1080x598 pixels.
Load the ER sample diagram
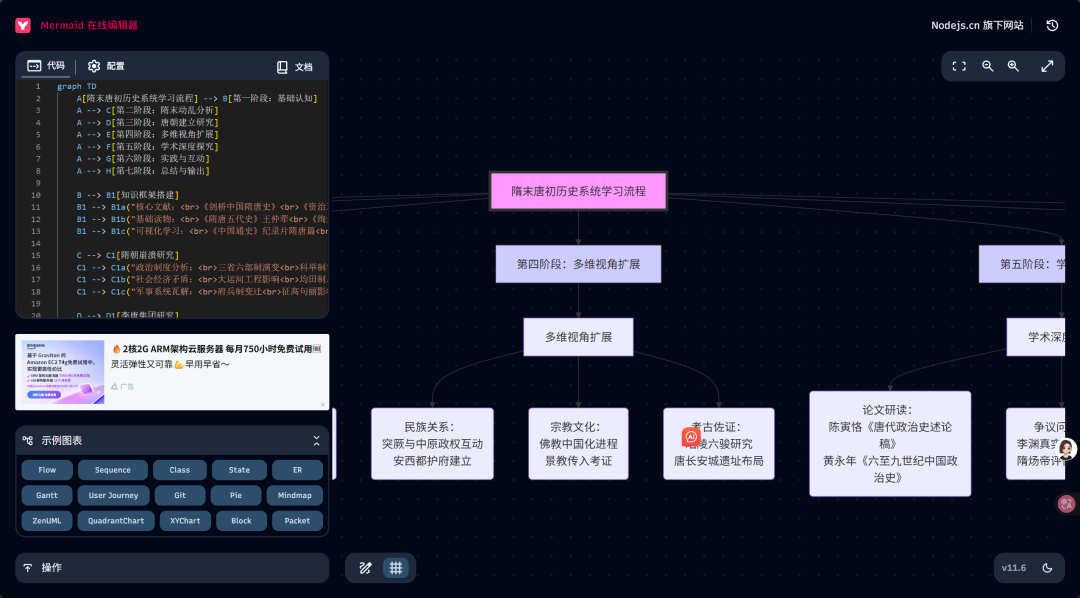pyautogui.click(x=297, y=470)
